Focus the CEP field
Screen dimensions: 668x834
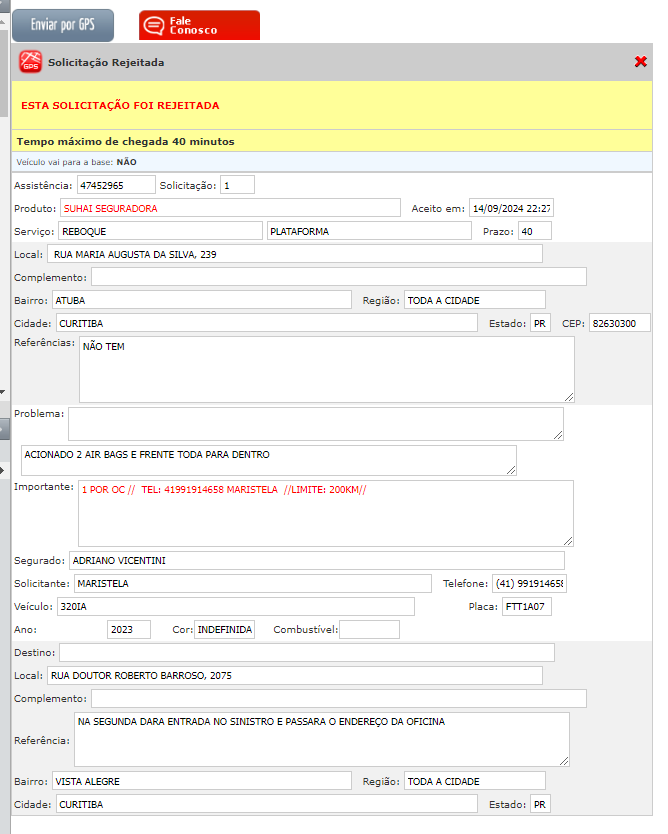click(x=619, y=323)
